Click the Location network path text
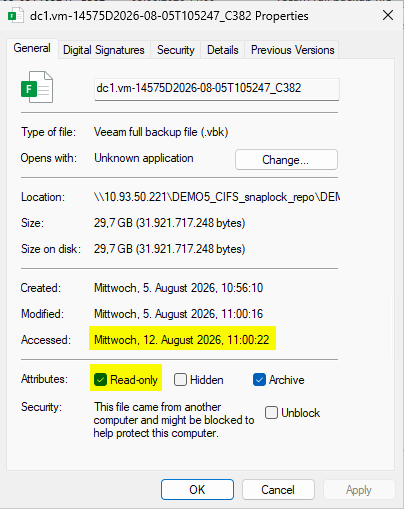 [217, 197]
